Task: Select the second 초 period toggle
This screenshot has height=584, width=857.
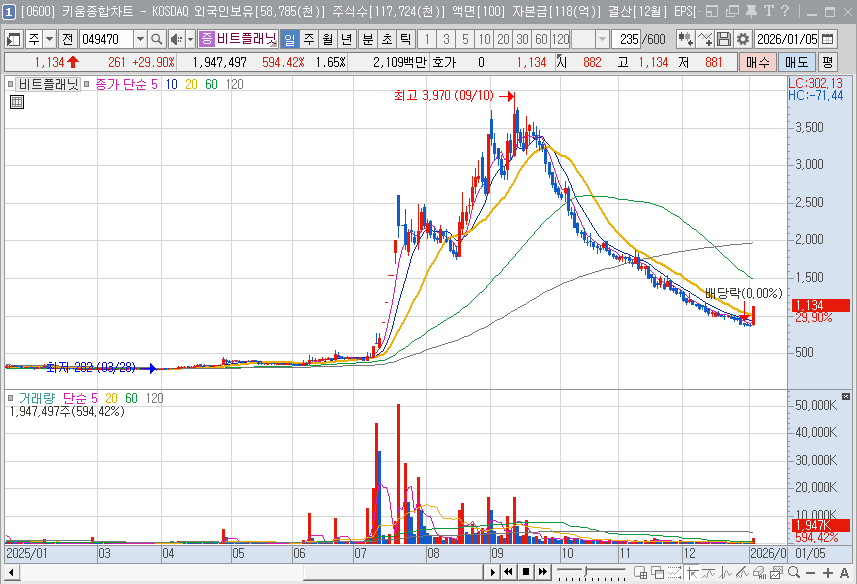Action: click(x=387, y=39)
